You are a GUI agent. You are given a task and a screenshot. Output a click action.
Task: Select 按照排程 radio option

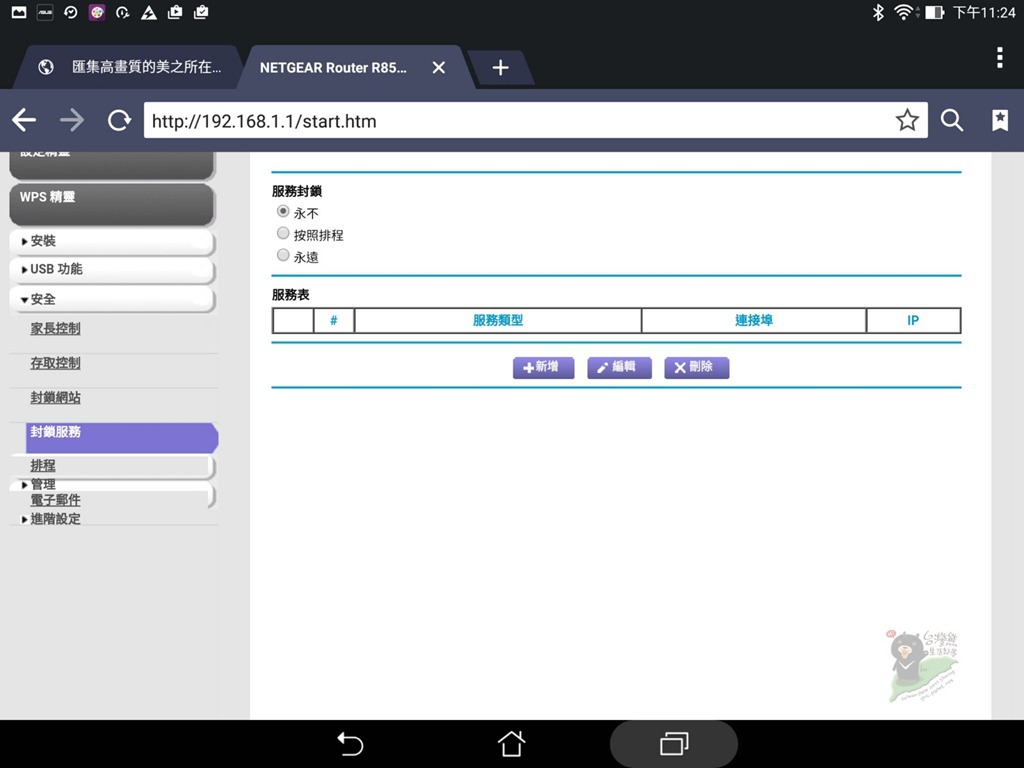pyautogui.click(x=283, y=233)
